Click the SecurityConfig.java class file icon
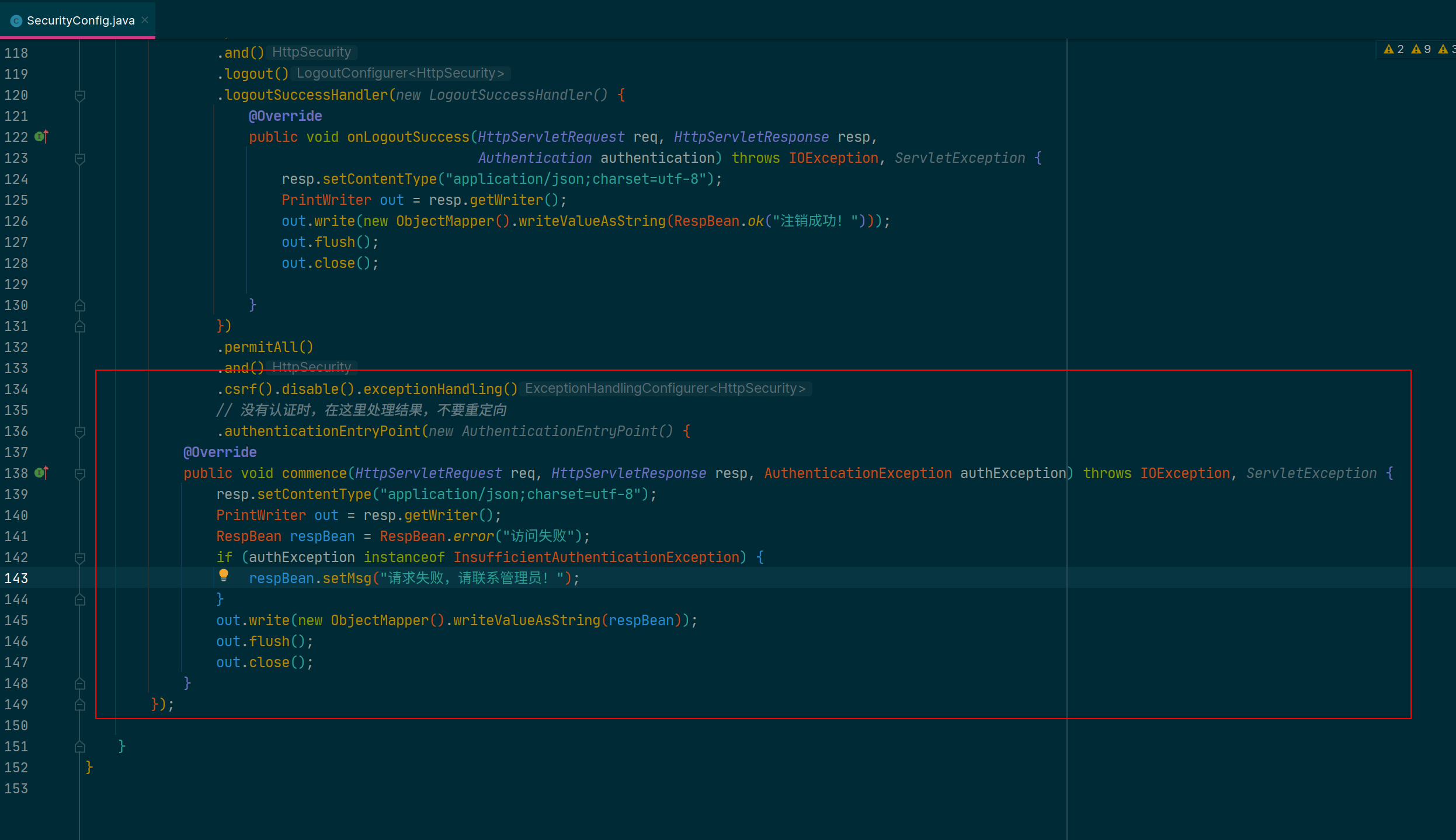This screenshot has width=1456, height=840. click(x=16, y=21)
